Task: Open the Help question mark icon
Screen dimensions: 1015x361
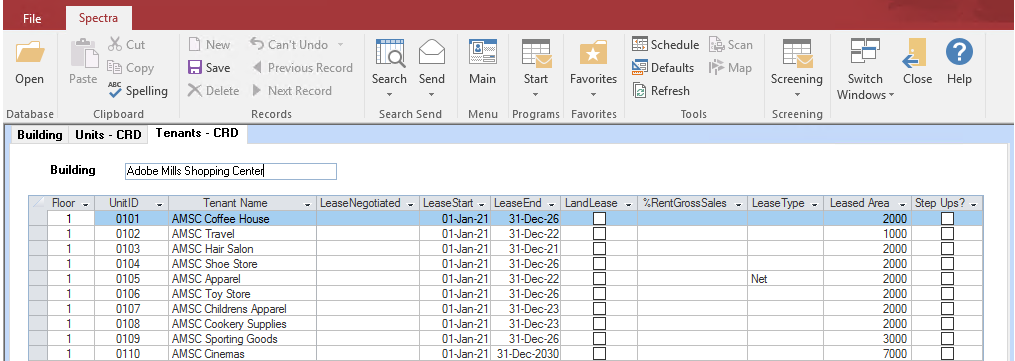Action: tap(959, 52)
